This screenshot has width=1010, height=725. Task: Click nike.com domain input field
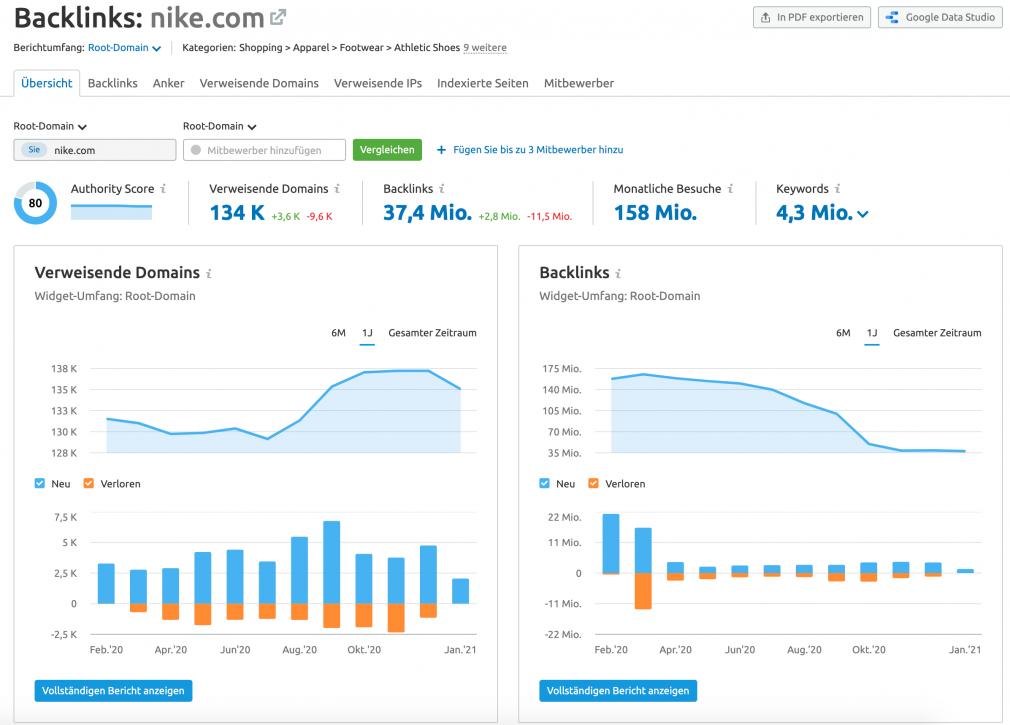pyautogui.click(x=95, y=150)
